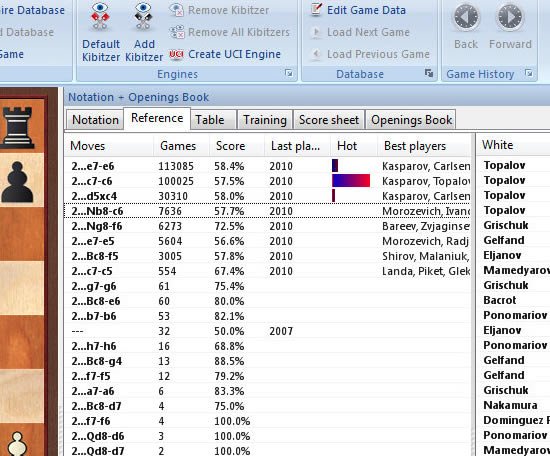Click the hot bar for 2...c7-c6
550x456 pixels.
(351, 181)
